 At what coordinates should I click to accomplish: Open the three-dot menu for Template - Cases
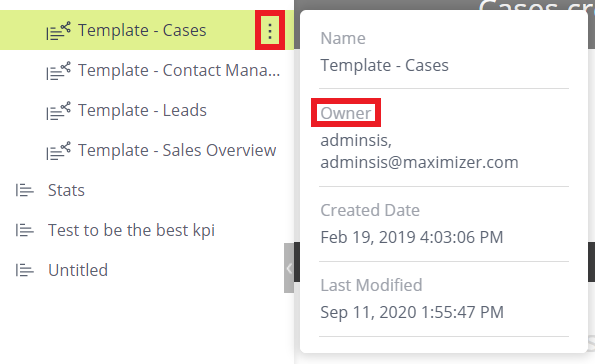click(270, 30)
